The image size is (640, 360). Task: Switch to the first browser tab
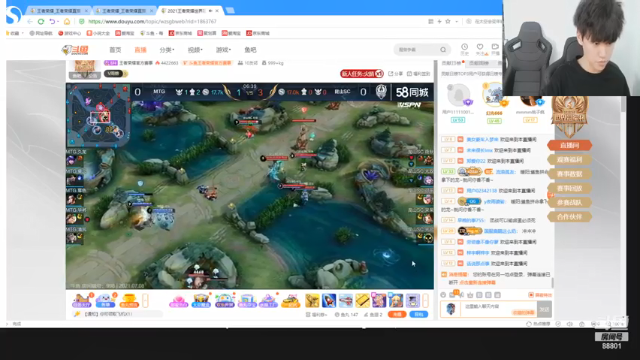pos(58,11)
